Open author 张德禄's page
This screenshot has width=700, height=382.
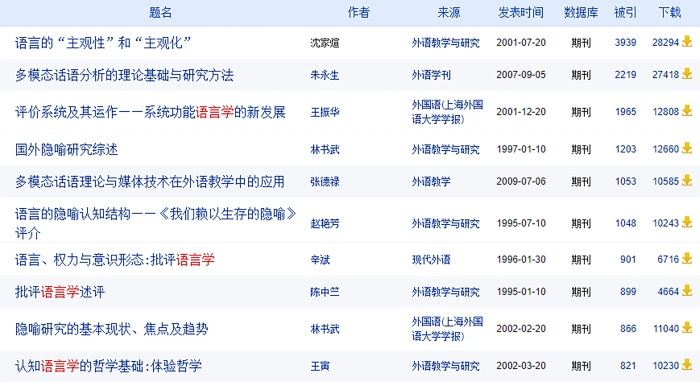click(x=325, y=182)
